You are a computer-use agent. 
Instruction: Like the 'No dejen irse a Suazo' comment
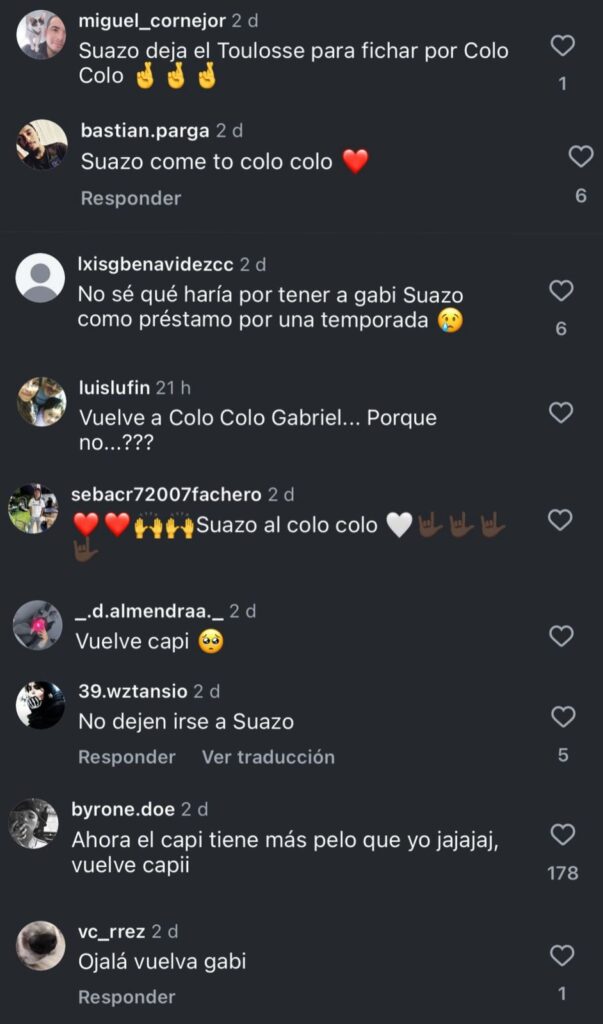[563, 717]
